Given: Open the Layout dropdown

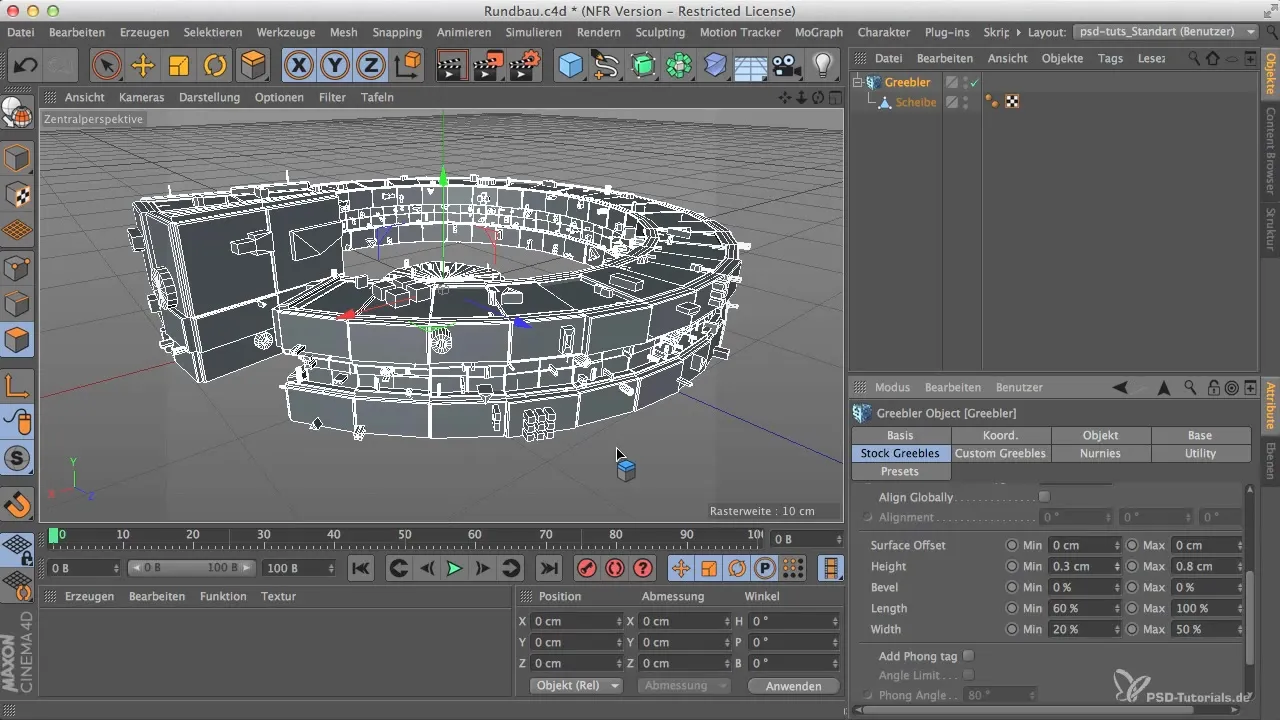Looking at the screenshot, I should tap(1165, 32).
